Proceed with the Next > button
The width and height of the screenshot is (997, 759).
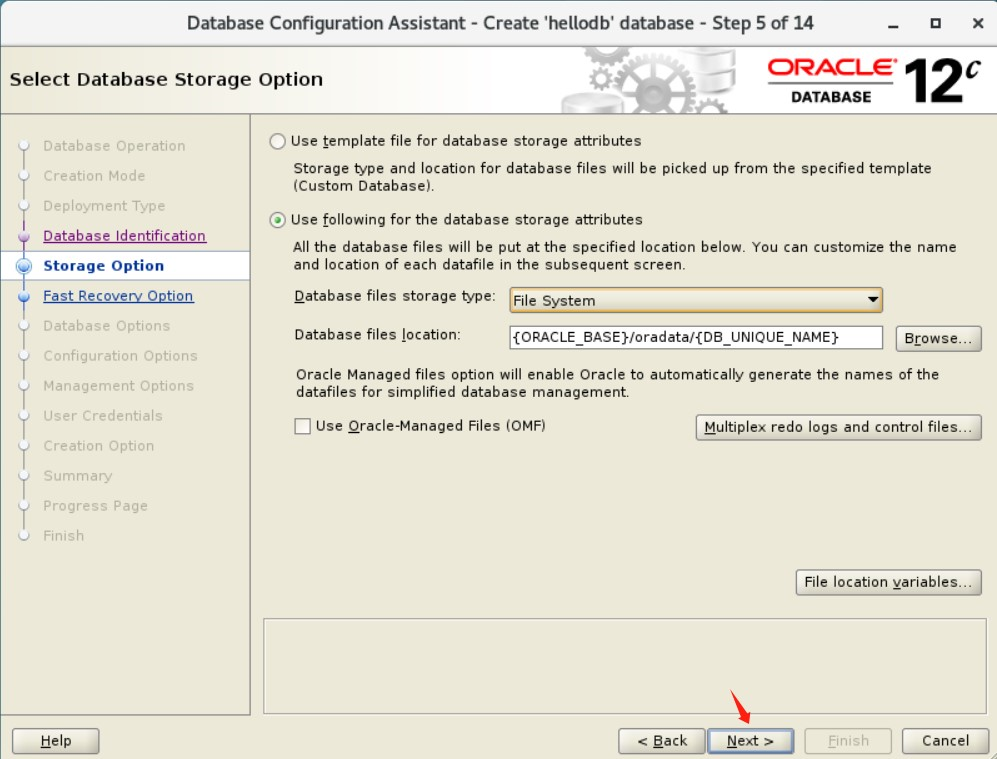point(750,741)
